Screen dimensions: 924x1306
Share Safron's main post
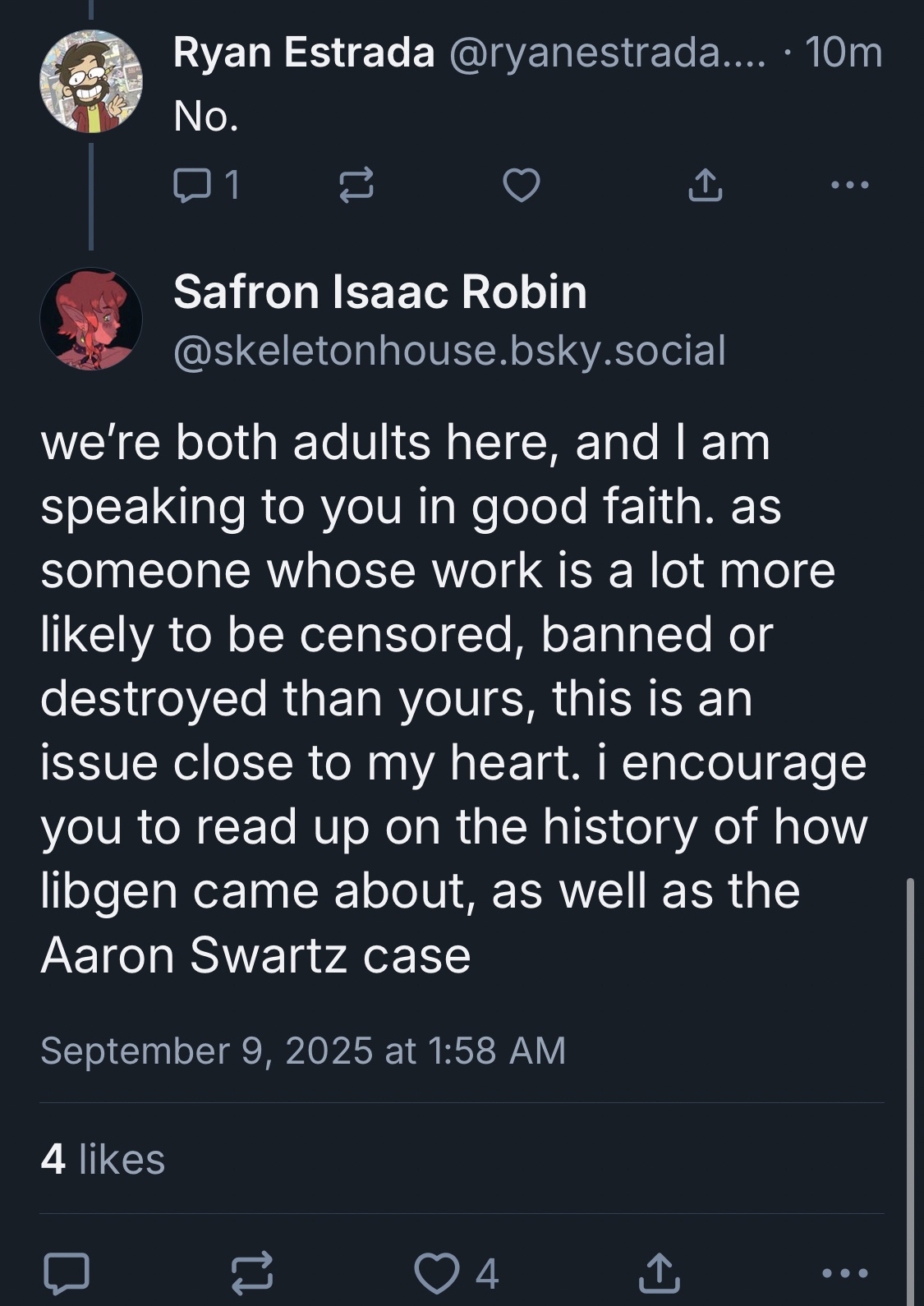point(659,1273)
